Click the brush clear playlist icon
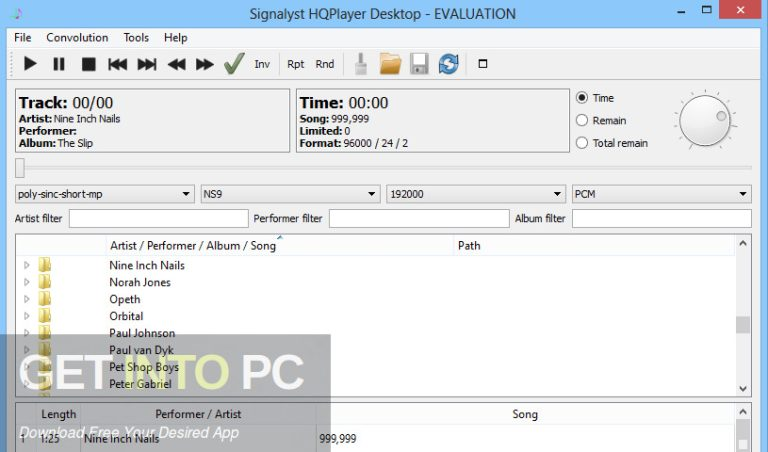This screenshot has width=768, height=452. click(x=361, y=64)
